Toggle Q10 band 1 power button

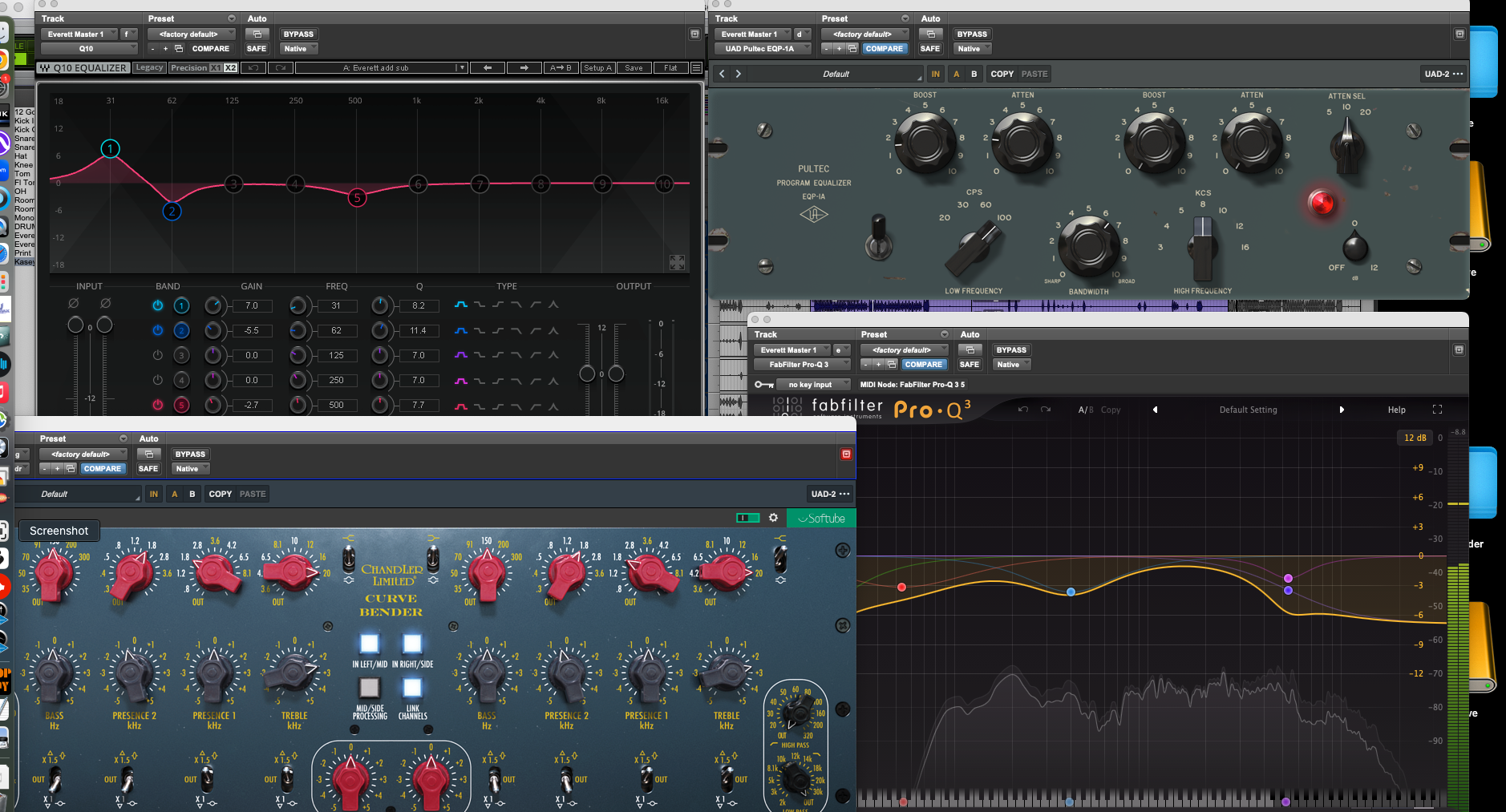158,305
